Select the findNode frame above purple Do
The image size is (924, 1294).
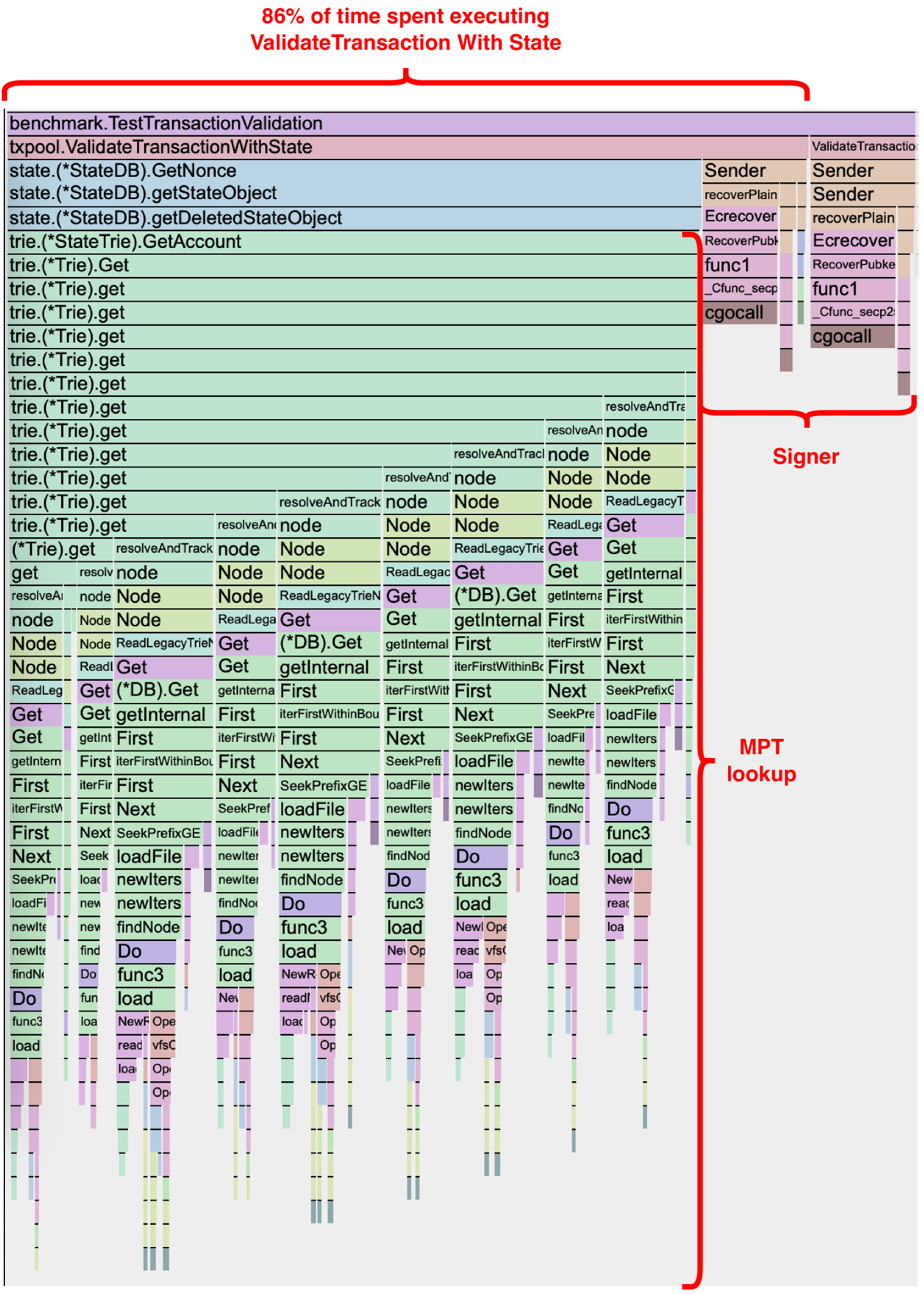coord(312,880)
